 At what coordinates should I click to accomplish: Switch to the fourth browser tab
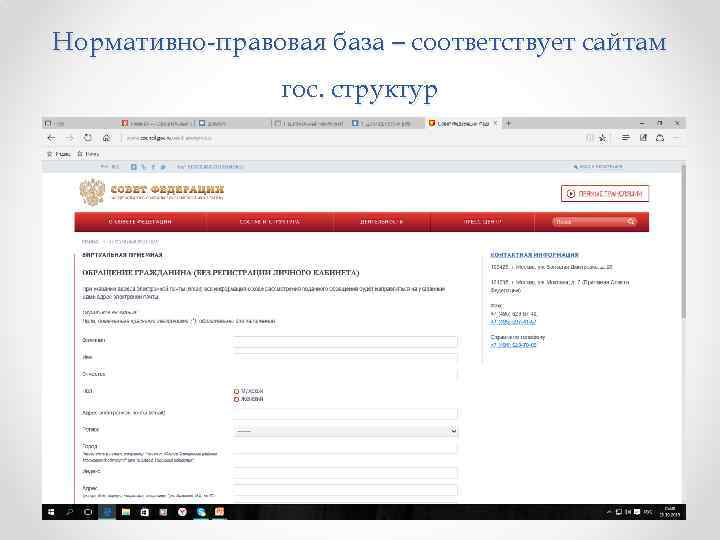click(309, 124)
